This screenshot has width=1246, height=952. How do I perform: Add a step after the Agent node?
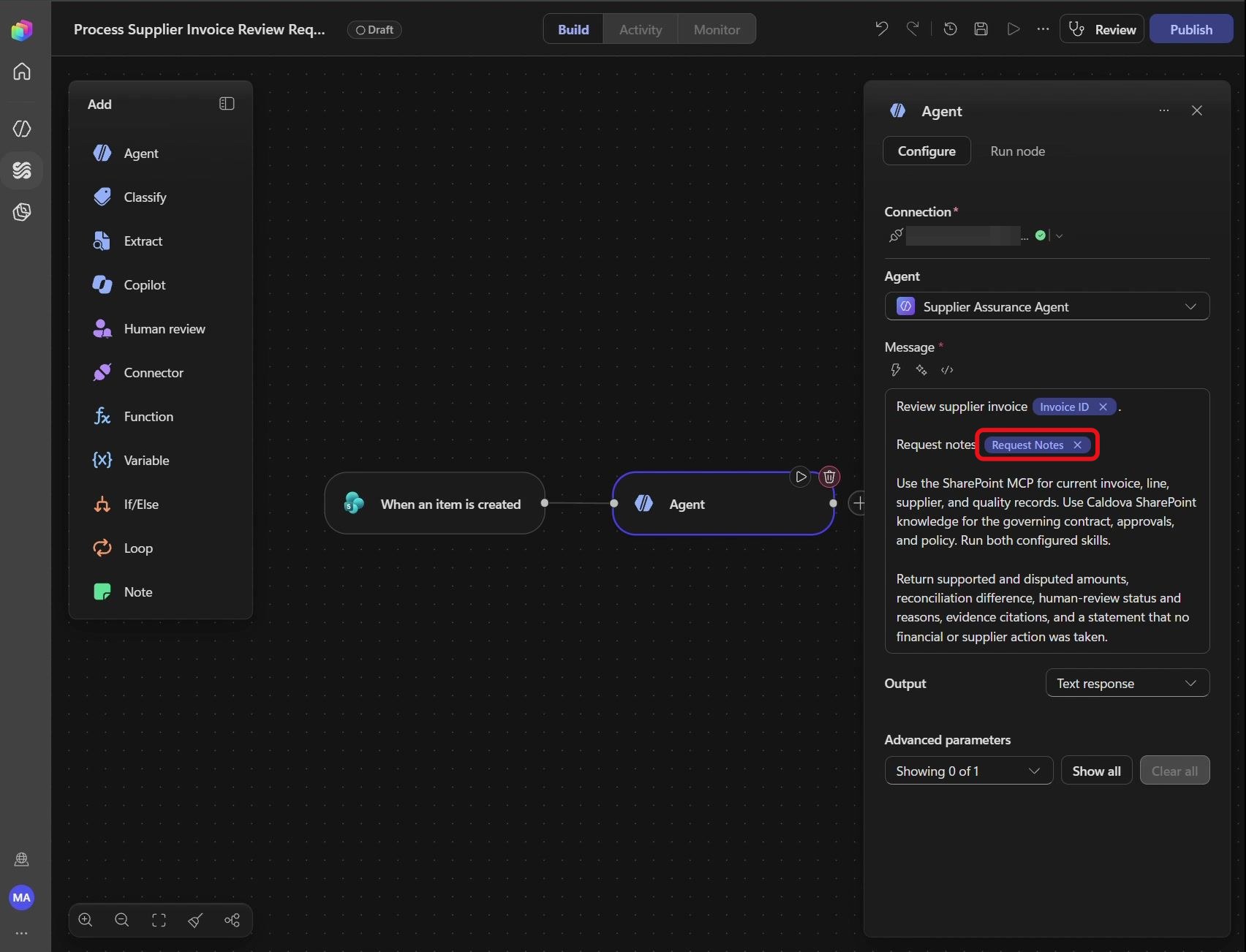point(858,503)
